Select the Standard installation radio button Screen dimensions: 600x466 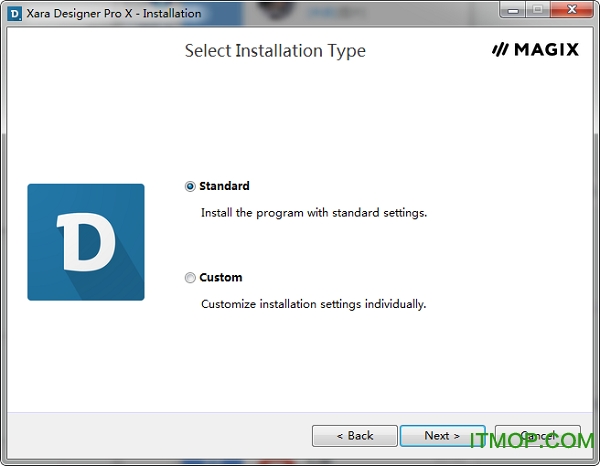(190, 186)
